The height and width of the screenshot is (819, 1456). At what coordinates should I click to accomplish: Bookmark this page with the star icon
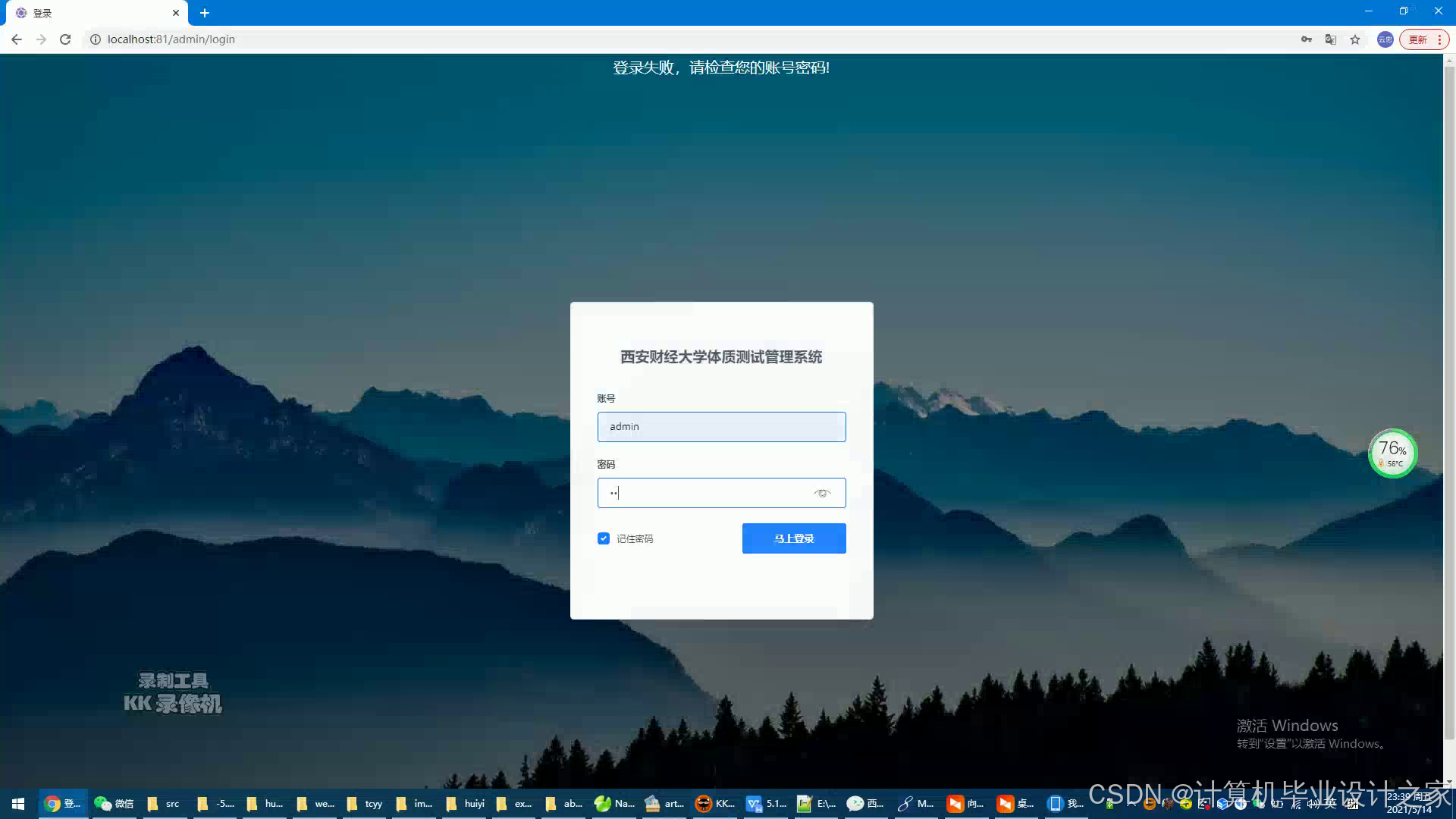[1355, 39]
